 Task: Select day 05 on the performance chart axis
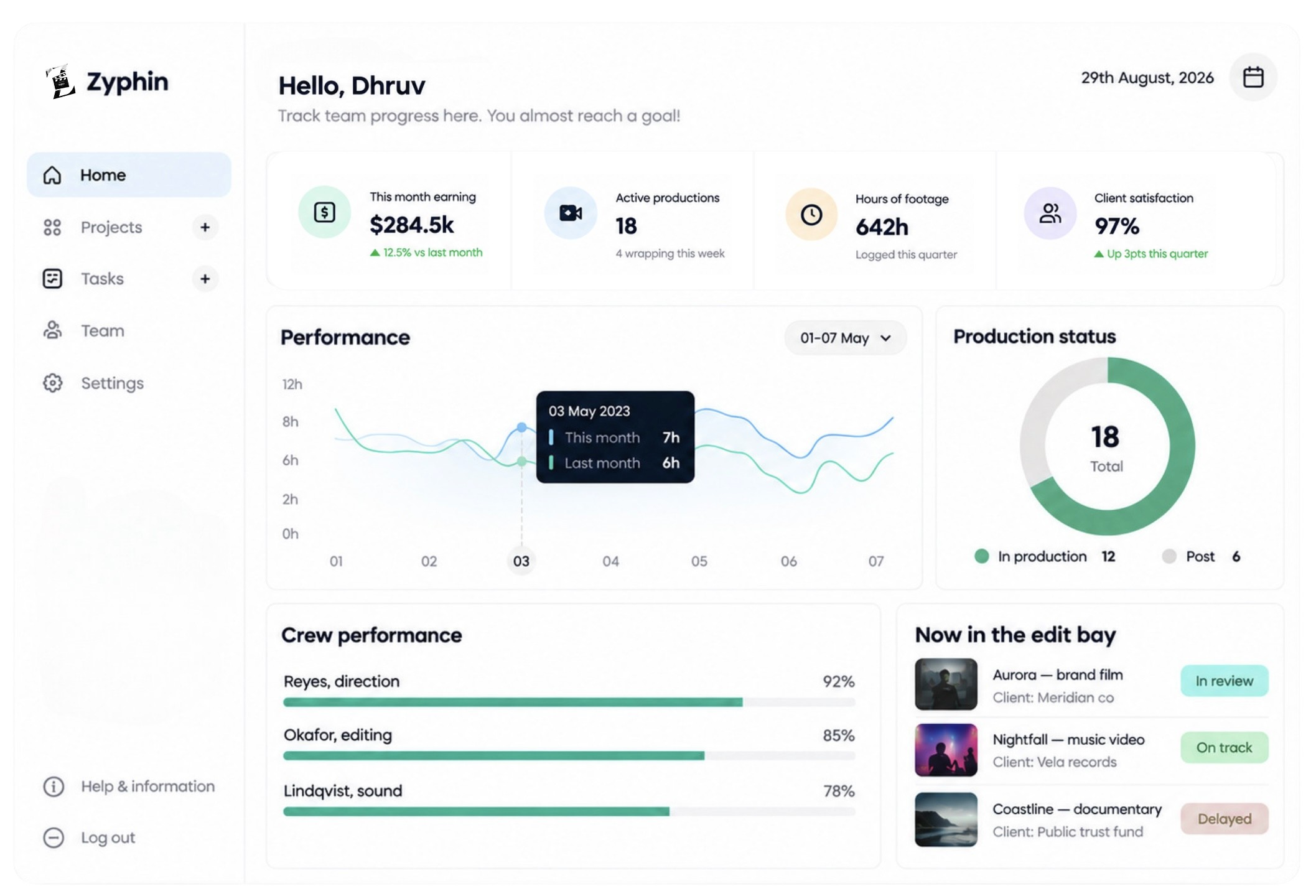[x=699, y=561]
